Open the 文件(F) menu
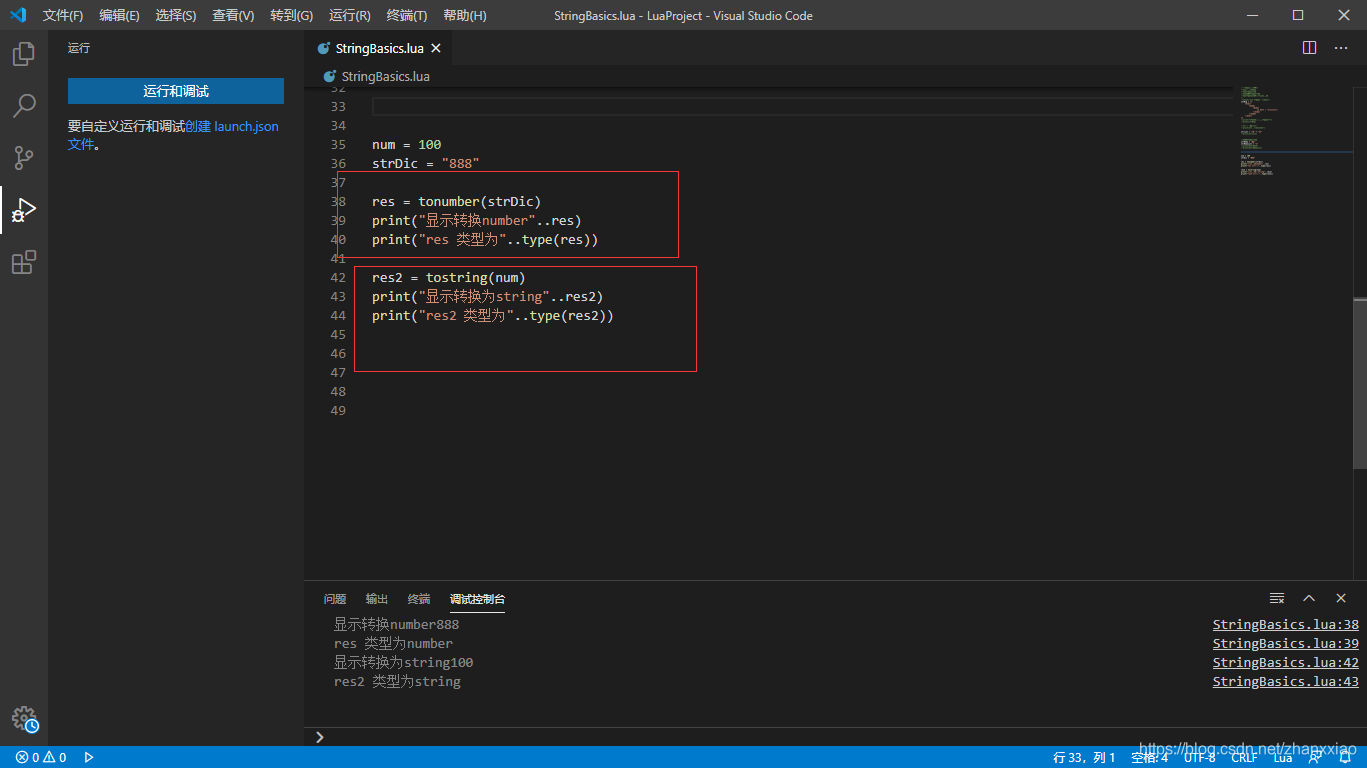 coord(63,15)
